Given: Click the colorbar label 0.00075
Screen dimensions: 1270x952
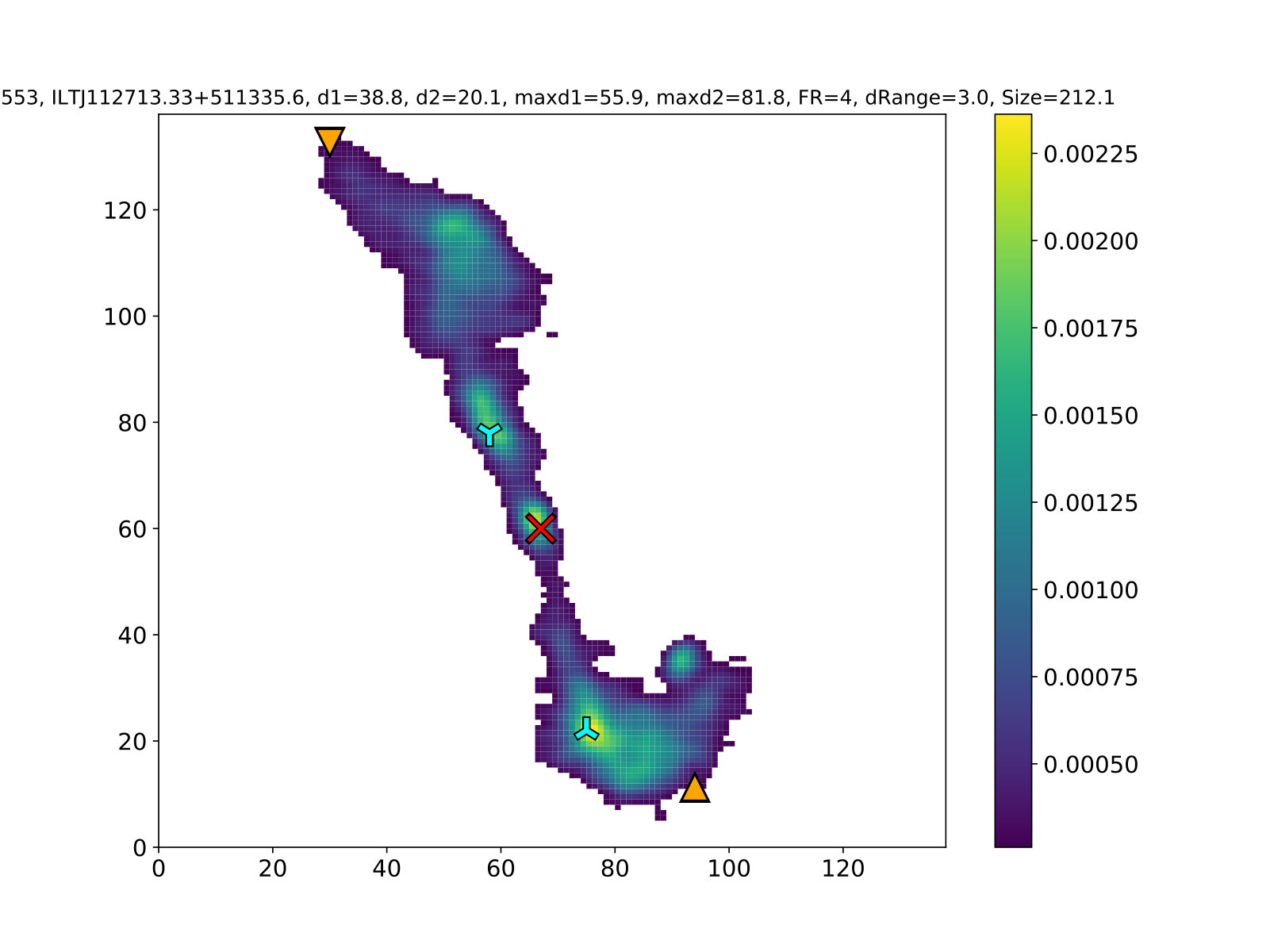Looking at the screenshot, I should point(1091,678).
